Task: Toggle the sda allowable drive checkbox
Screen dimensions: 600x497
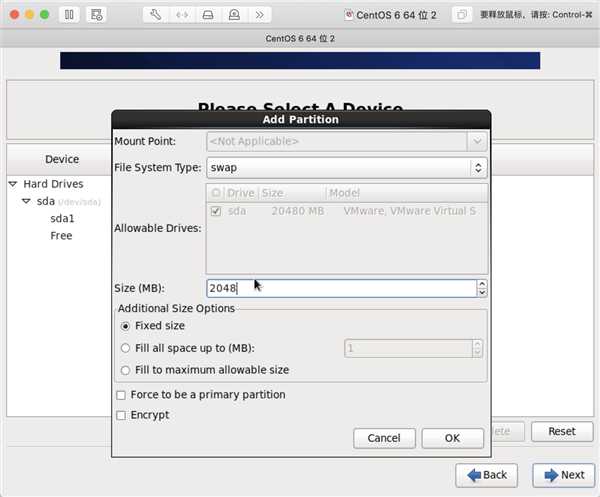Action: pyautogui.click(x=216, y=211)
